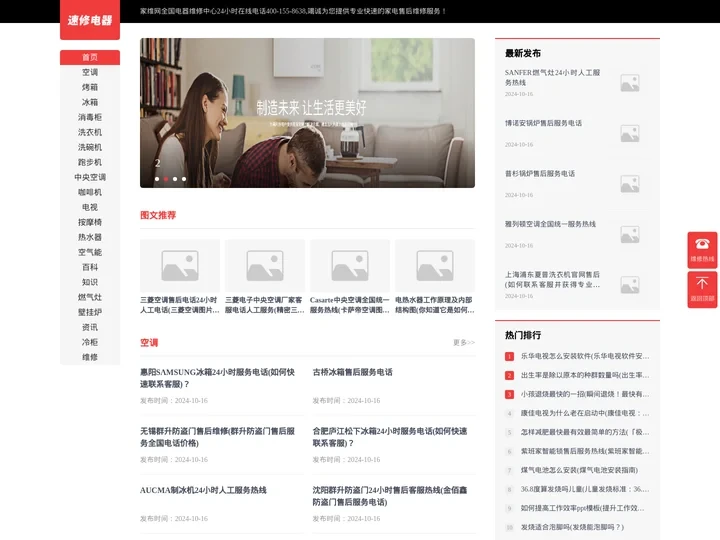Image resolution: width=720 pixels, height=540 pixels.
Task: Open thumbnail for 上海浦东夏普洗衣机 article
Action: point(630,285)
